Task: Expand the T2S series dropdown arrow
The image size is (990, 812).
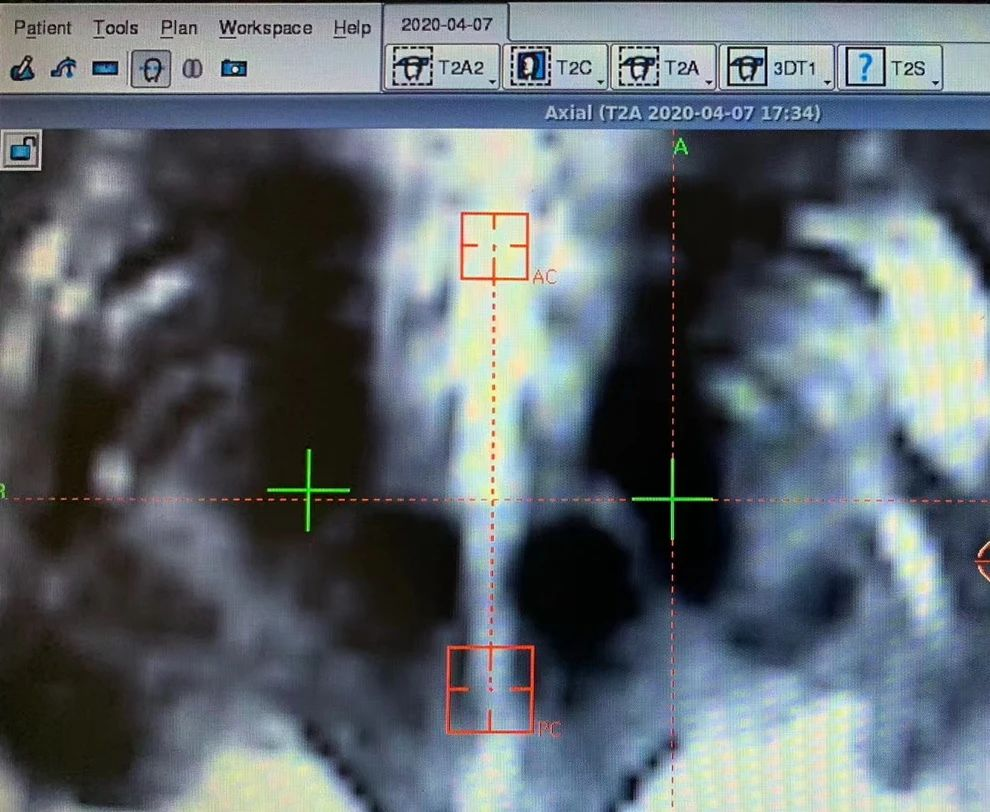Action: coord(935,83)
